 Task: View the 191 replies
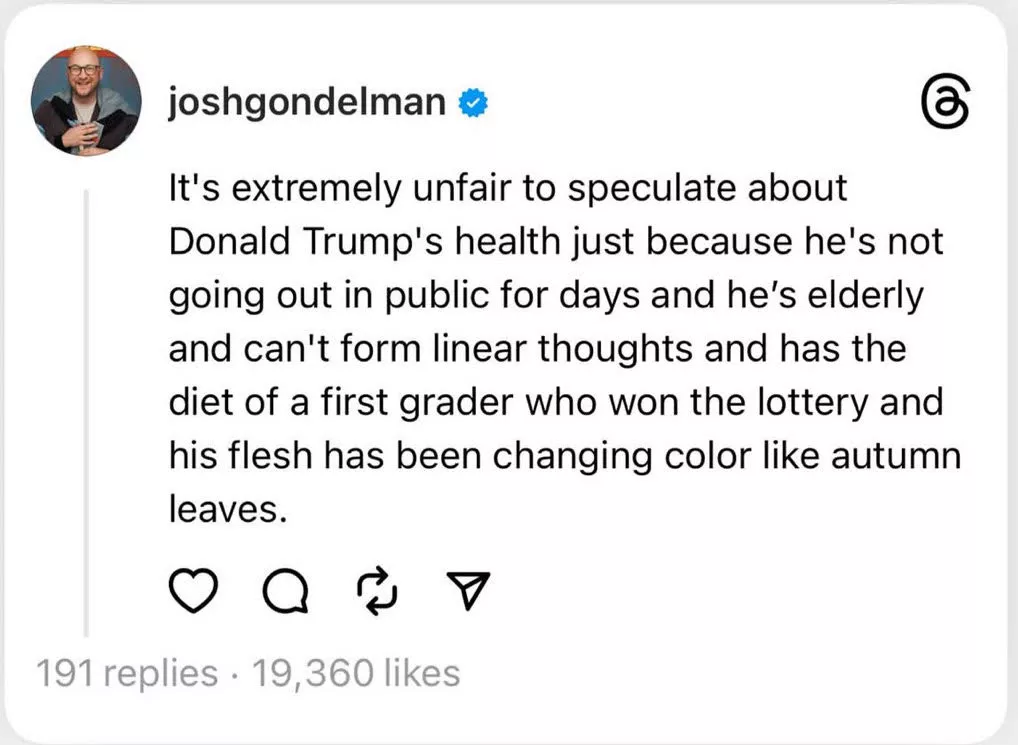[127, 672]
